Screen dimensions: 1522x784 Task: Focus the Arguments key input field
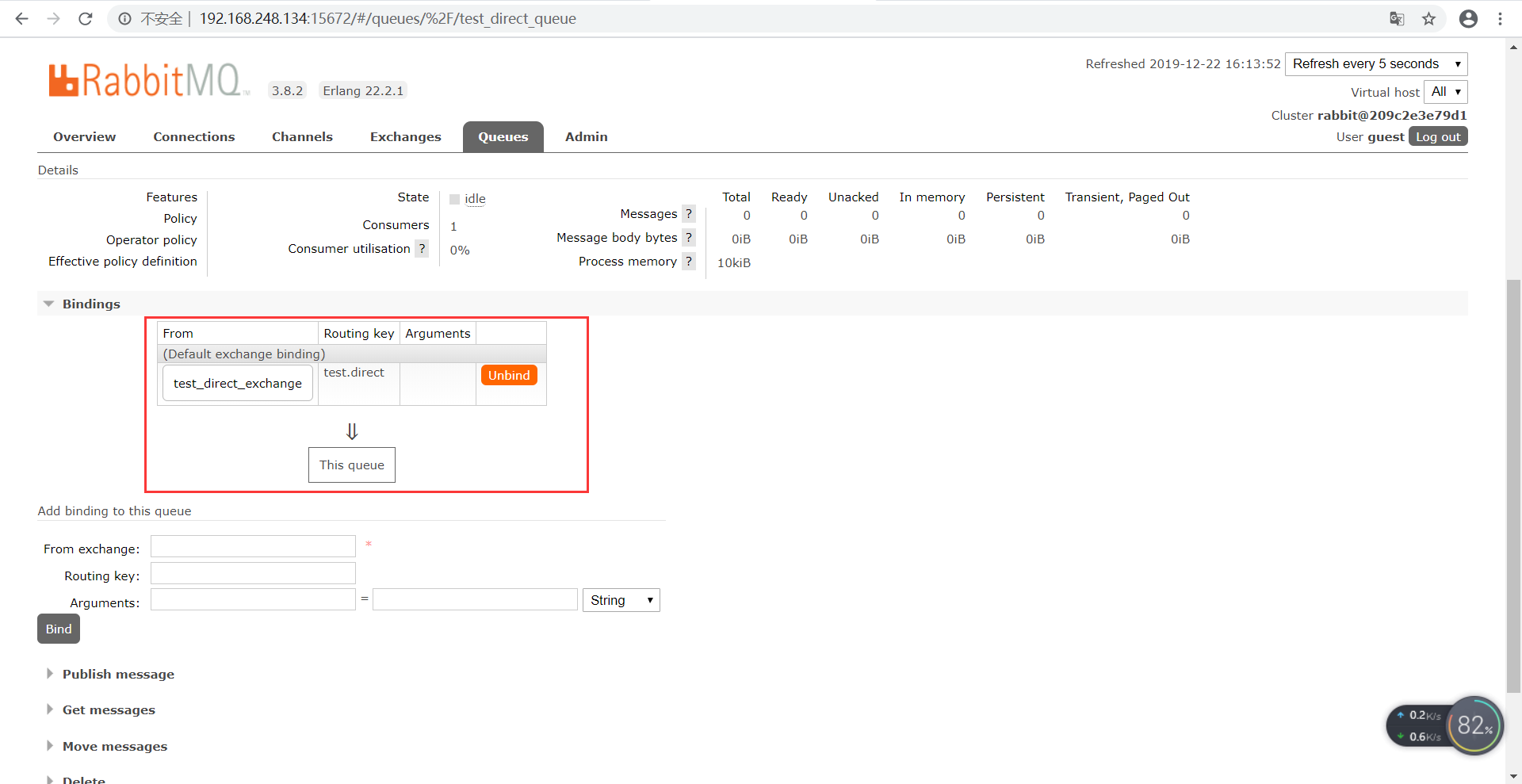coord(254,599)
